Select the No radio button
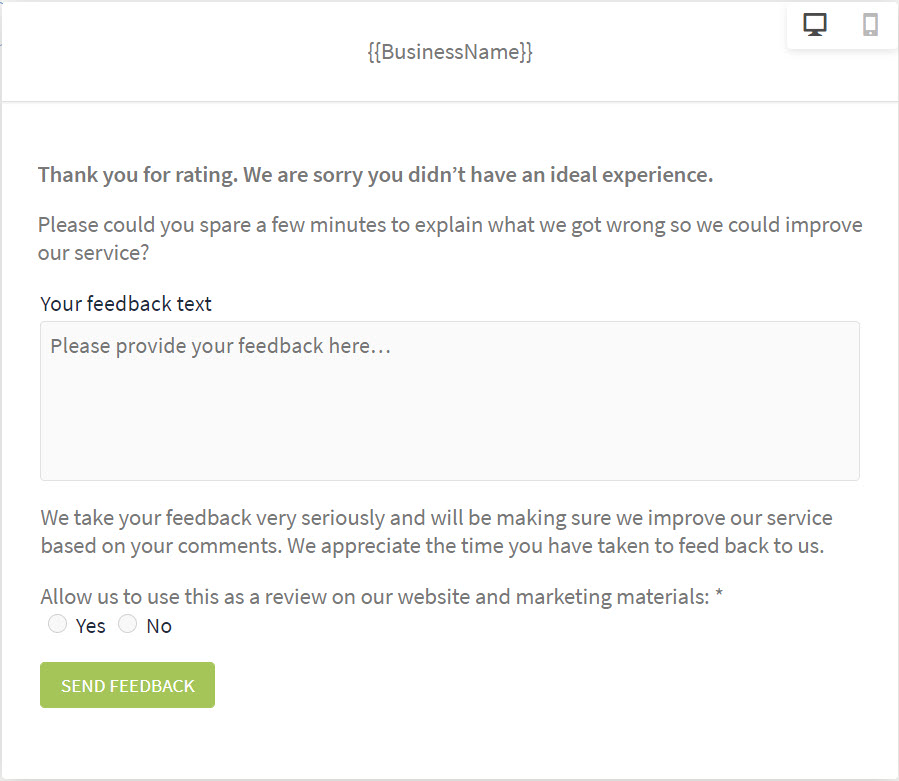 (127, 623)
